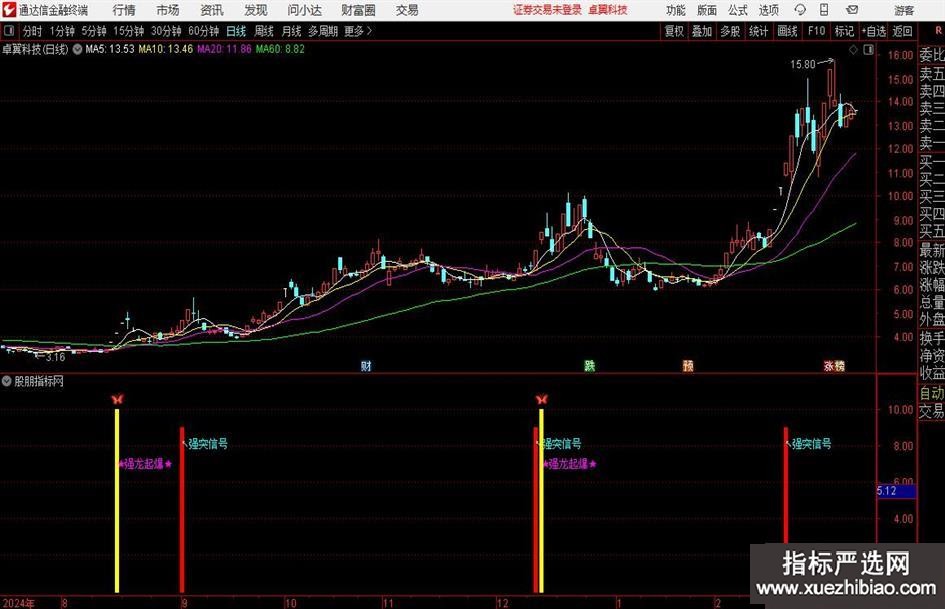Click the 3.16 low price label
The image size is (945, 609).
coord(55,357)
